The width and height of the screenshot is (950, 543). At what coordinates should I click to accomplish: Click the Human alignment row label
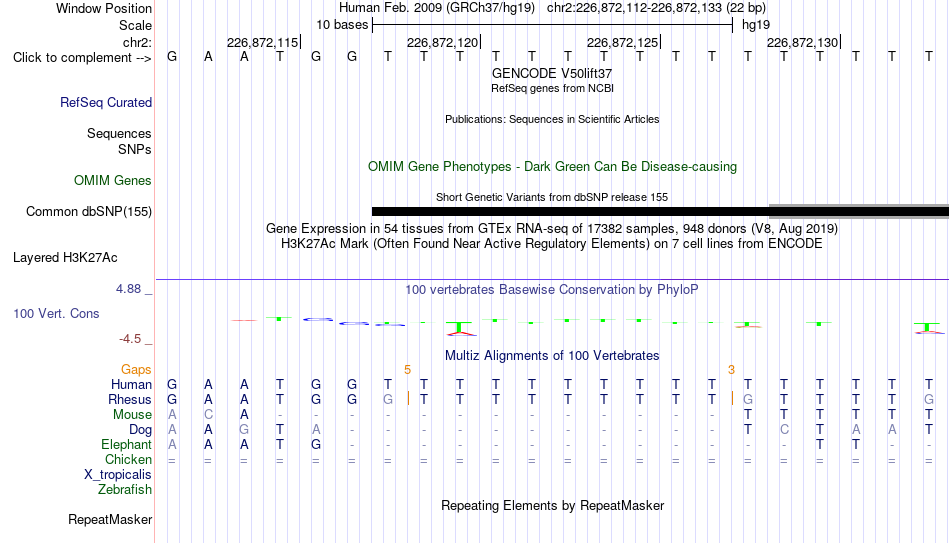(131, 384)
